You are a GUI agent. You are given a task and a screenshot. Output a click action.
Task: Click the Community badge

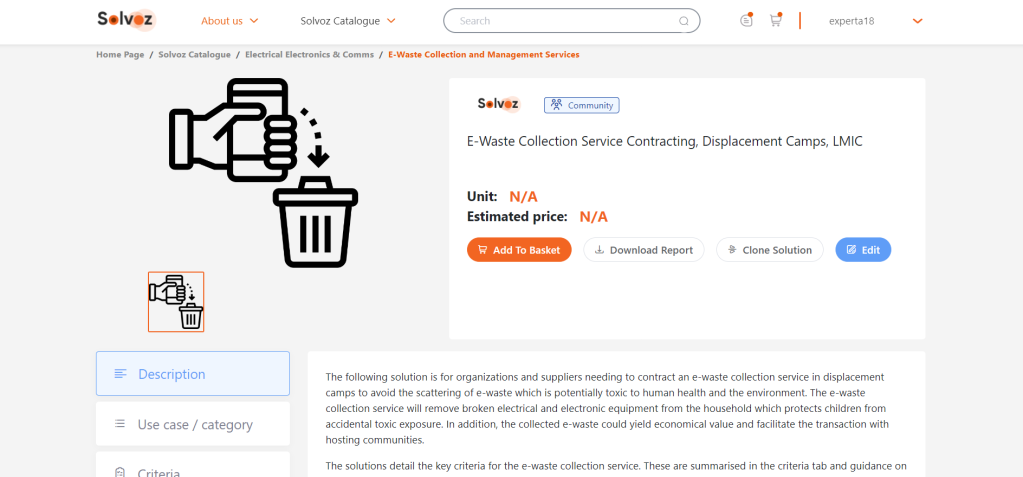pos(581,105)
